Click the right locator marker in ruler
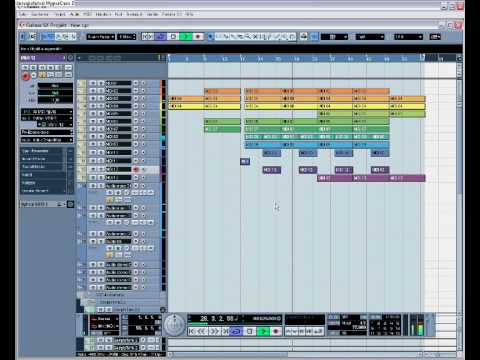The height and width of the screenshot is (360, 480). pyautogui.click(x=423, y=57)
